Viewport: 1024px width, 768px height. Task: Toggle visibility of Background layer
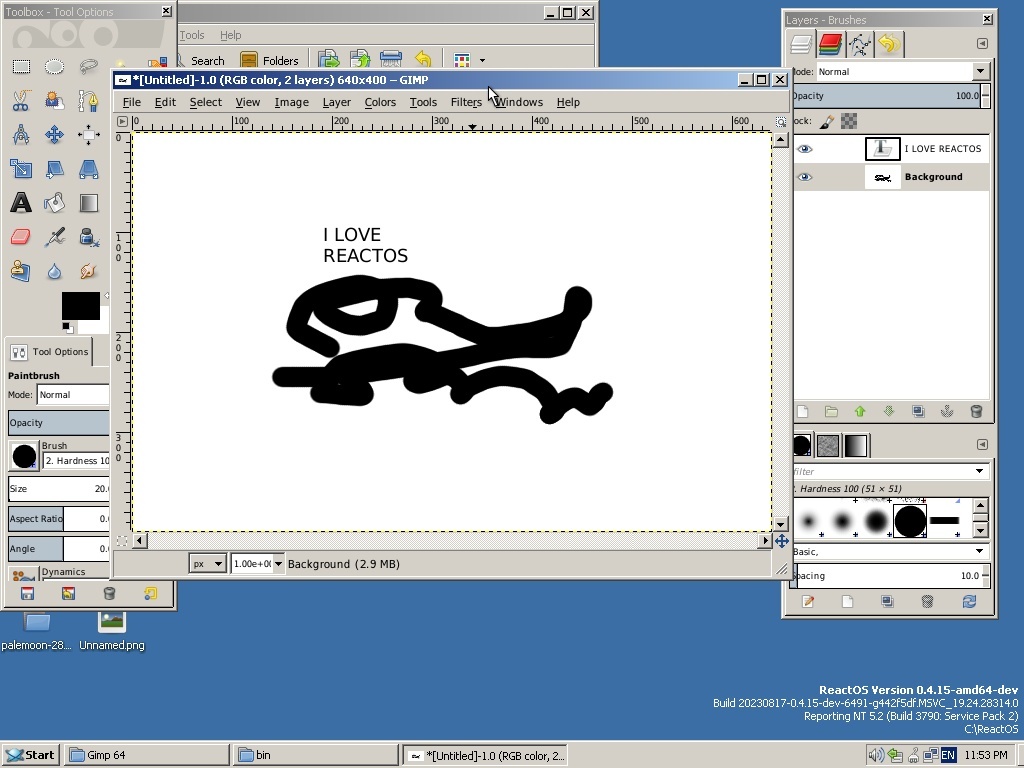click(805, 177)
